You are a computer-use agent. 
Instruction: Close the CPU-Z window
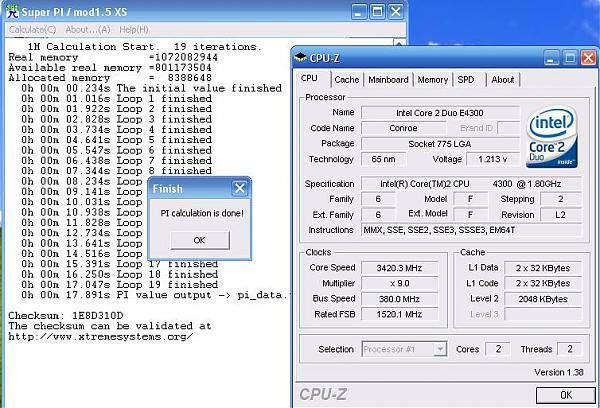click(589, 58)
